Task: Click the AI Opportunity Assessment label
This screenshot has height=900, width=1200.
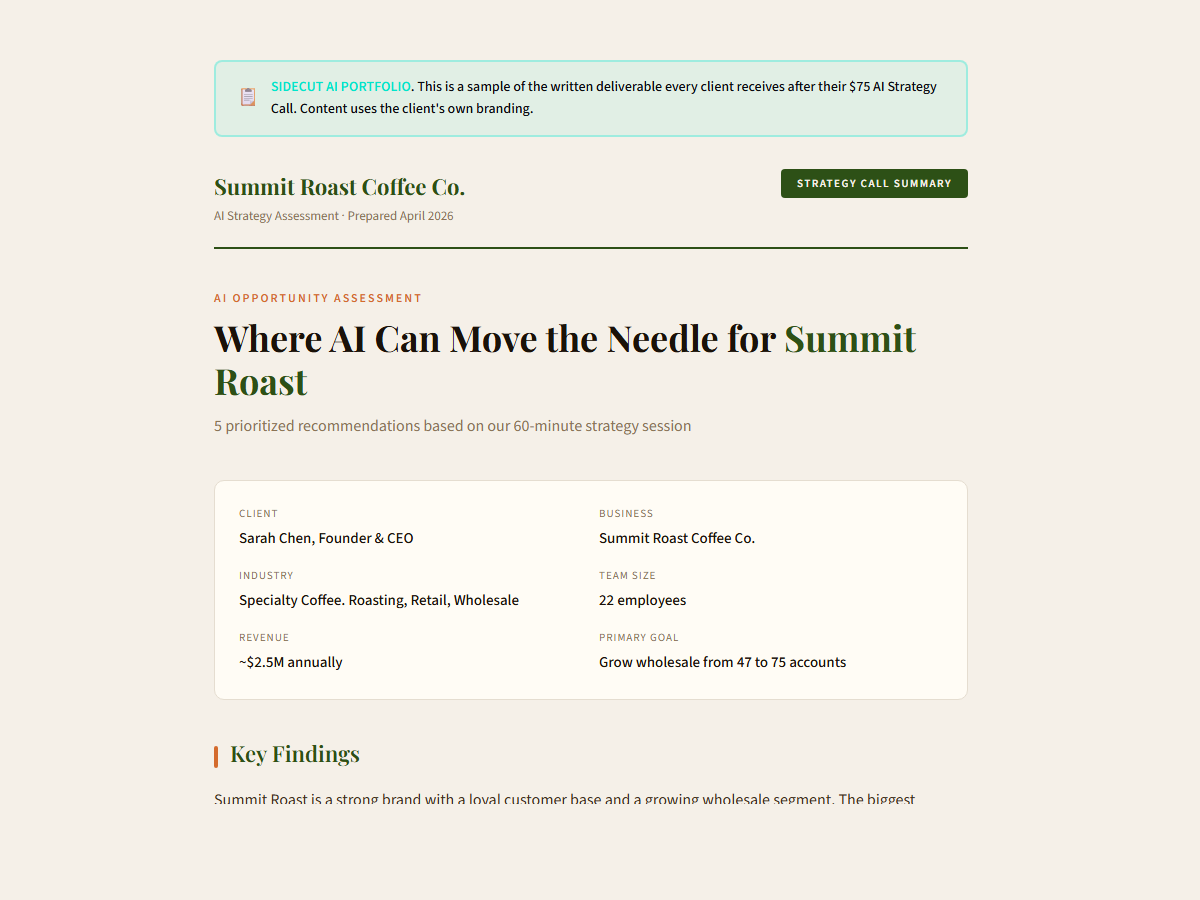Action: pos(318,298)
